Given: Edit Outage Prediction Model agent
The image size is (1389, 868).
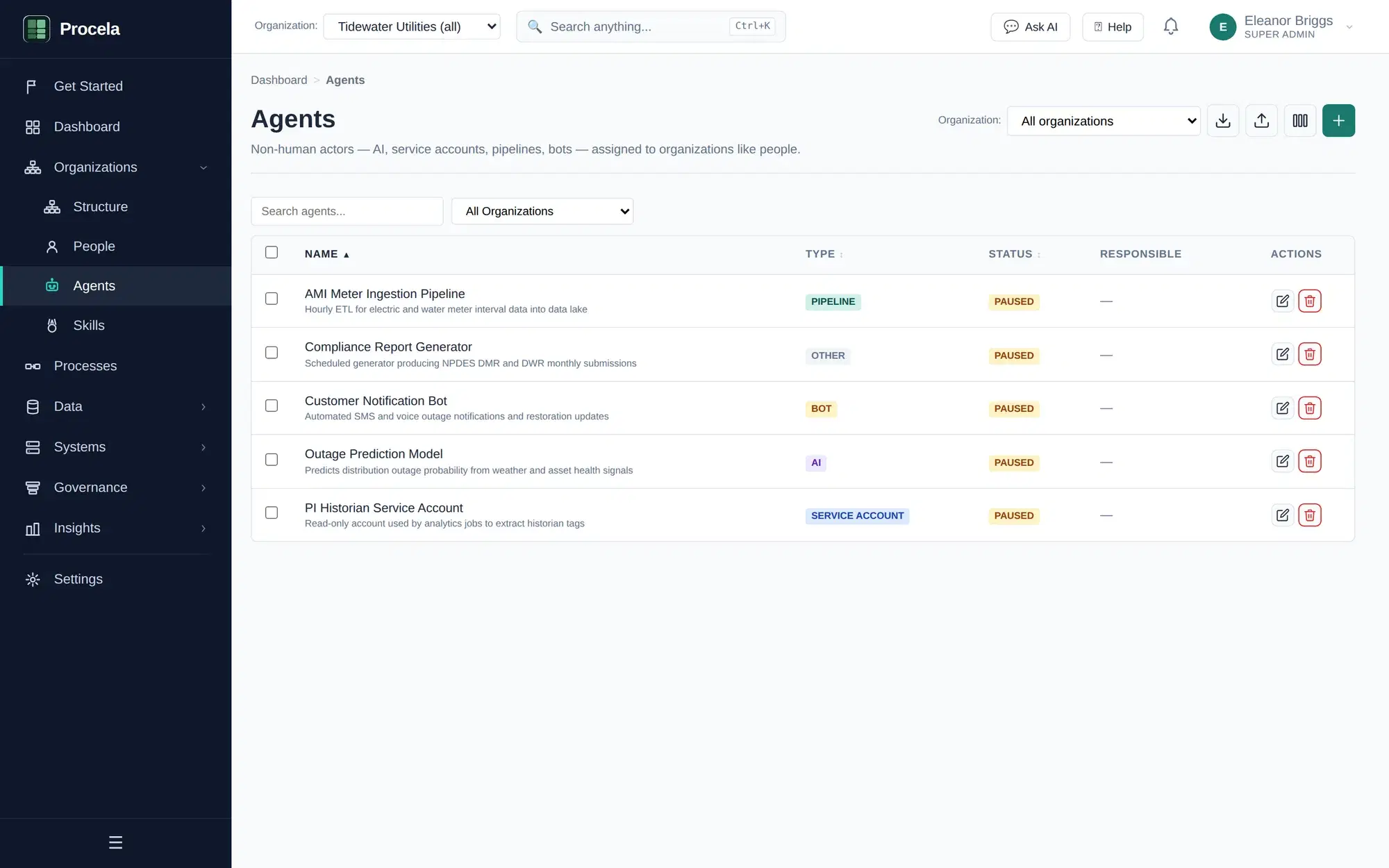Looking at the screenshot, I should click(x=1283, y=461).
